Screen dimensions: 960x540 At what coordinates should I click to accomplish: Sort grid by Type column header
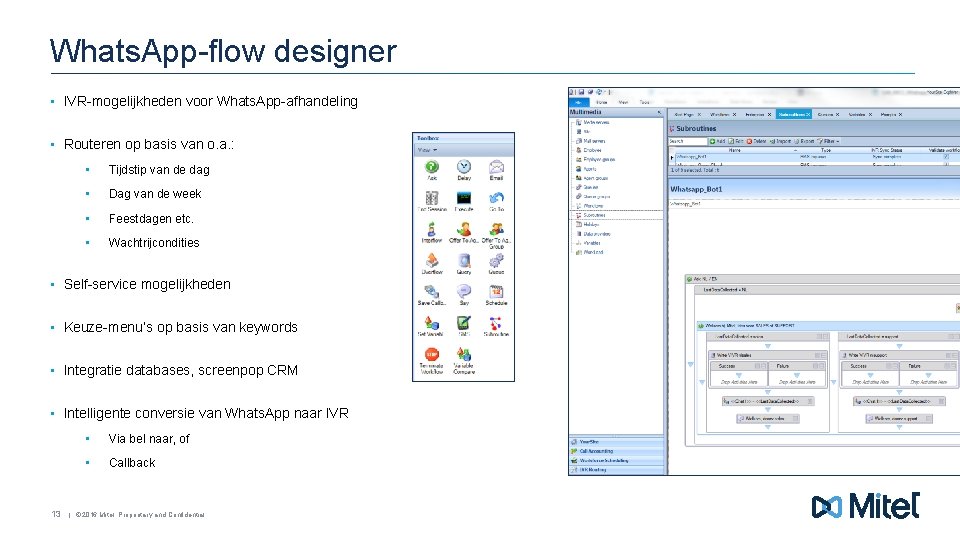point(826,150)
